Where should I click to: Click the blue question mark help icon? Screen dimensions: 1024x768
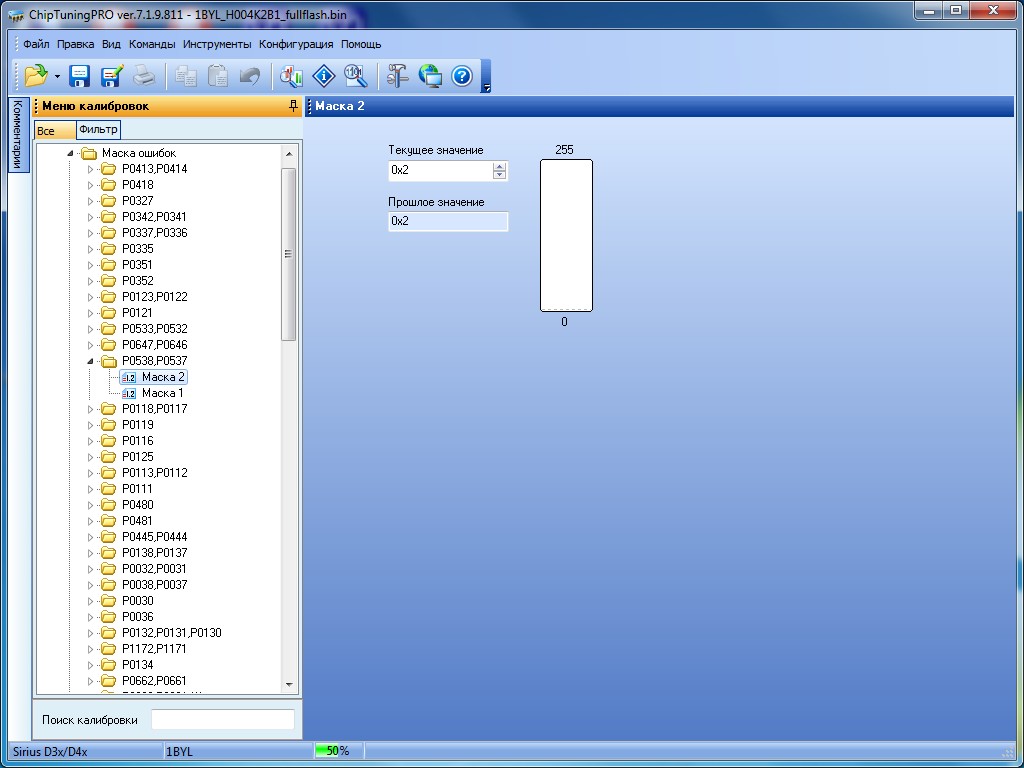(462, 76)
